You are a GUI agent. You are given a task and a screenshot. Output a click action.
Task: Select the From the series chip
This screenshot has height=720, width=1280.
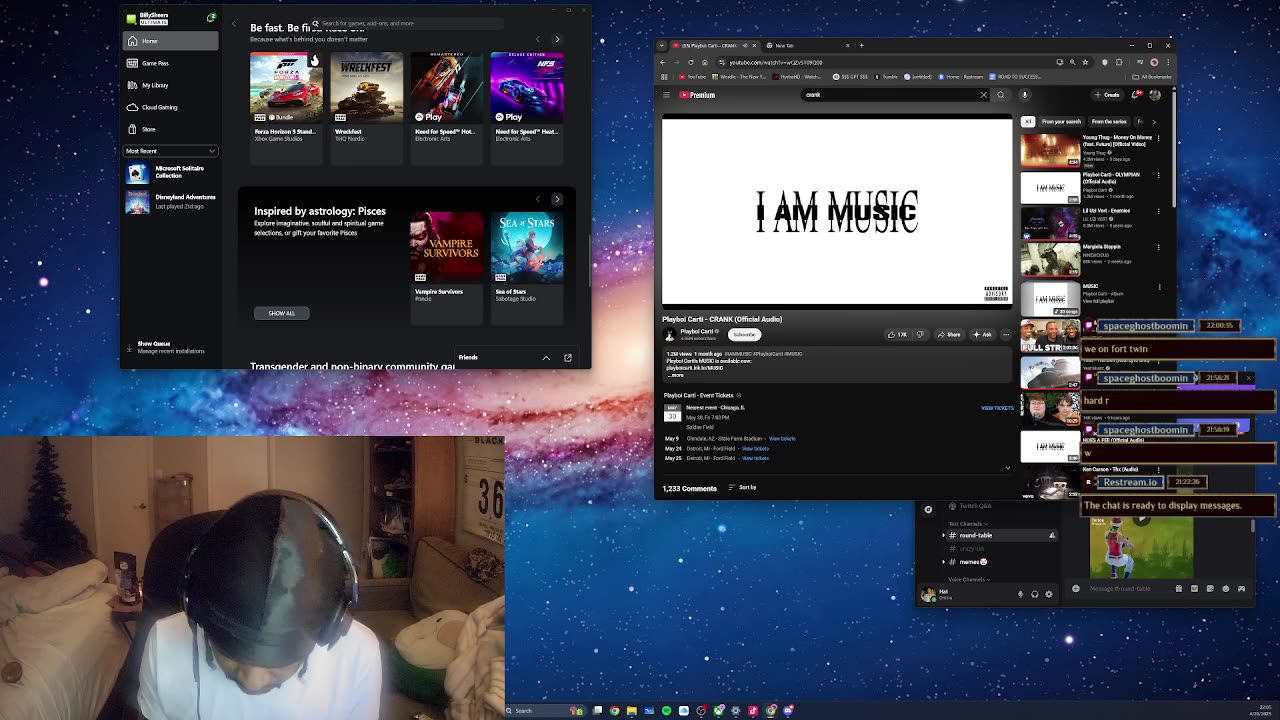(x=1109, y=121)
